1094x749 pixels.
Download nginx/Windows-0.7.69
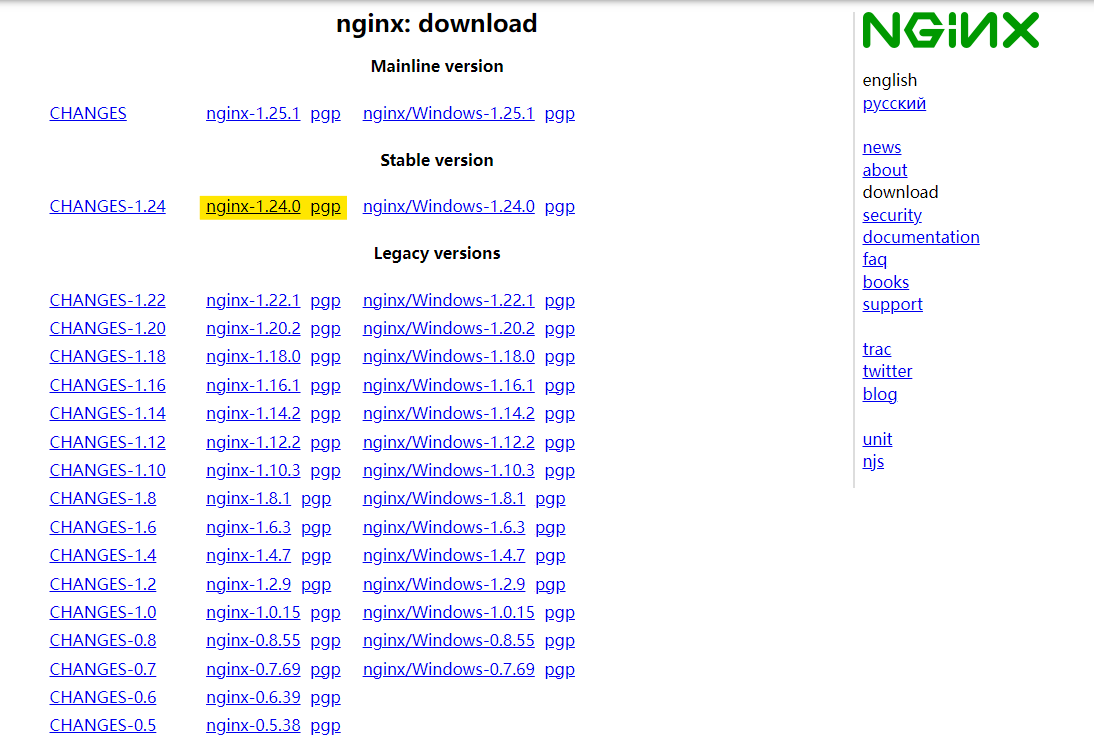[x=449, y=669]
